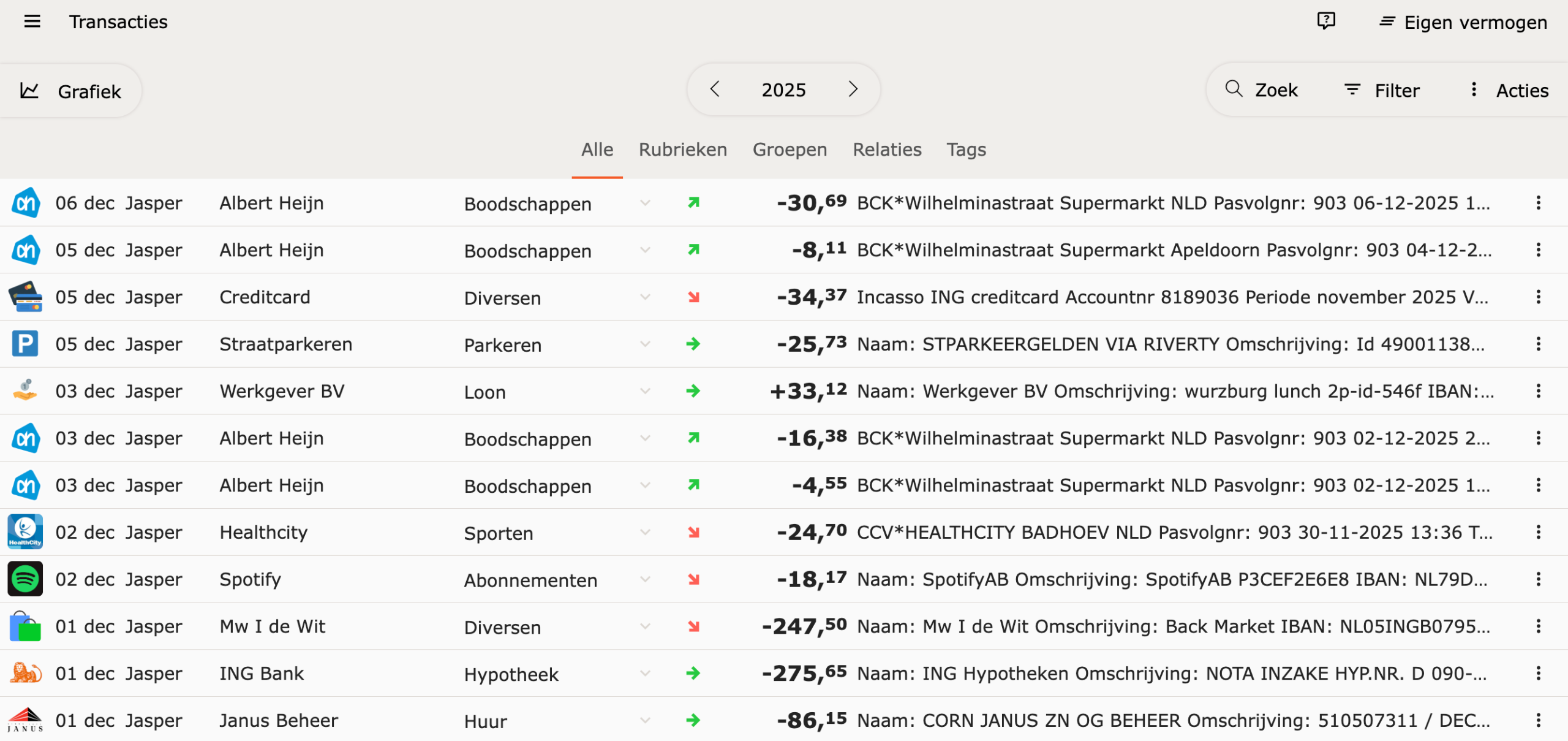Screen dimensions: 1568x741
Task: Switch to the Rubrieken tab
Action: pyautogui.click(x=683, y=150)
